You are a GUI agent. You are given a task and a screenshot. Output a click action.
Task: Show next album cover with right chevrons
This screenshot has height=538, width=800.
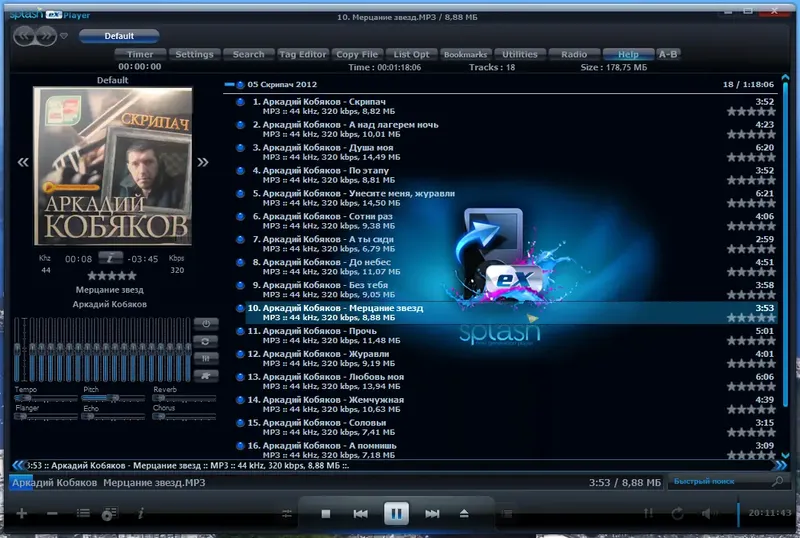(x=203, y=162)
